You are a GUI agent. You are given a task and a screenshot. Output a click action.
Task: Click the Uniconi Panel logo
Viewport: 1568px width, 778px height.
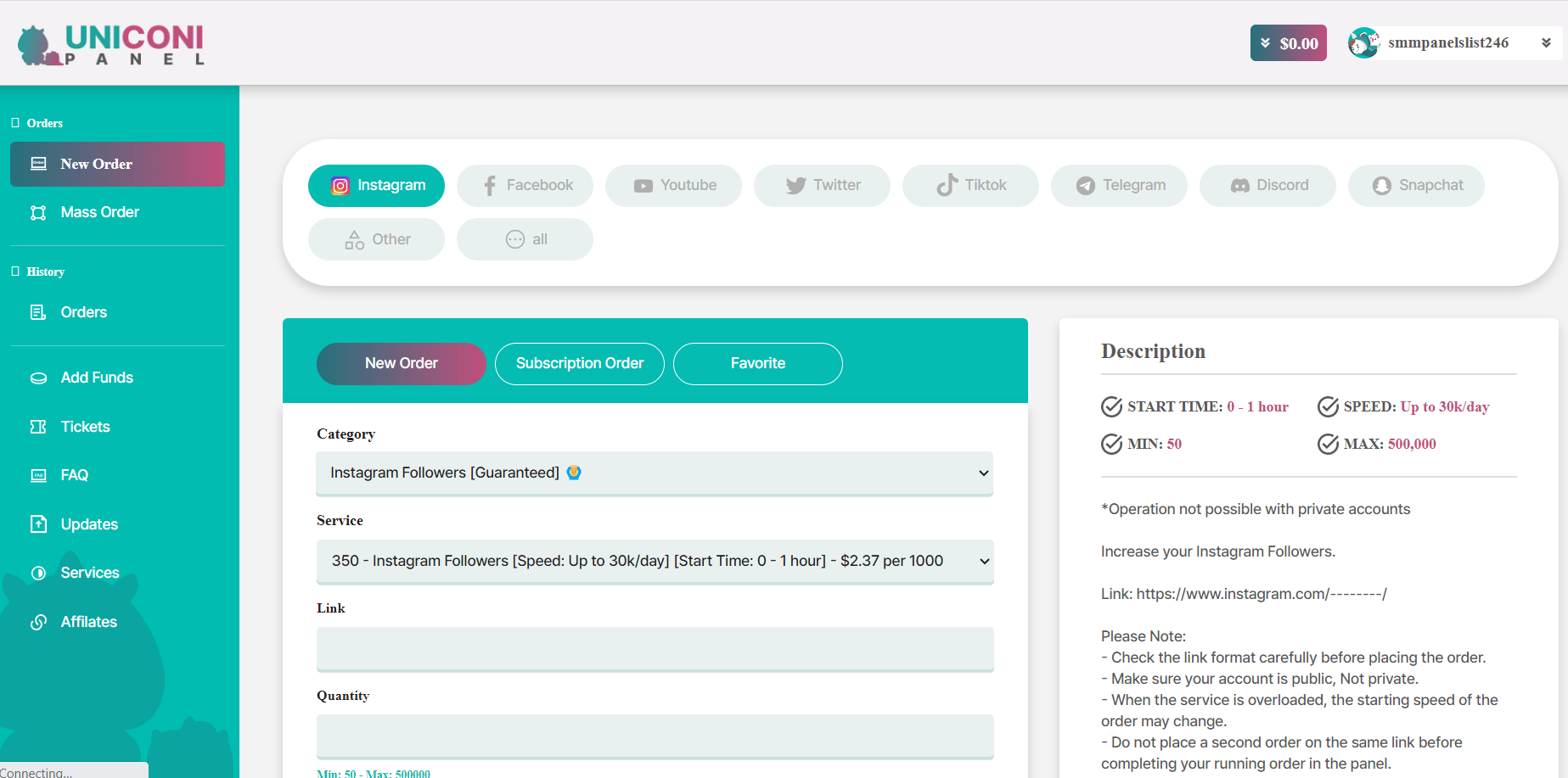point(111,44)
